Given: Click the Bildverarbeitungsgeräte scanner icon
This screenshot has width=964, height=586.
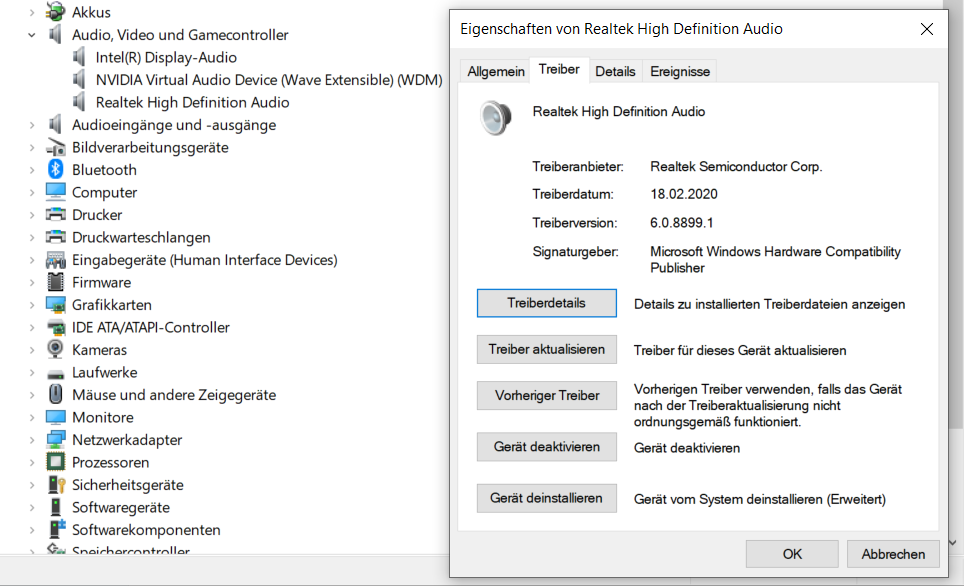Looking at the screenshot, I should [x=55, y=148].
